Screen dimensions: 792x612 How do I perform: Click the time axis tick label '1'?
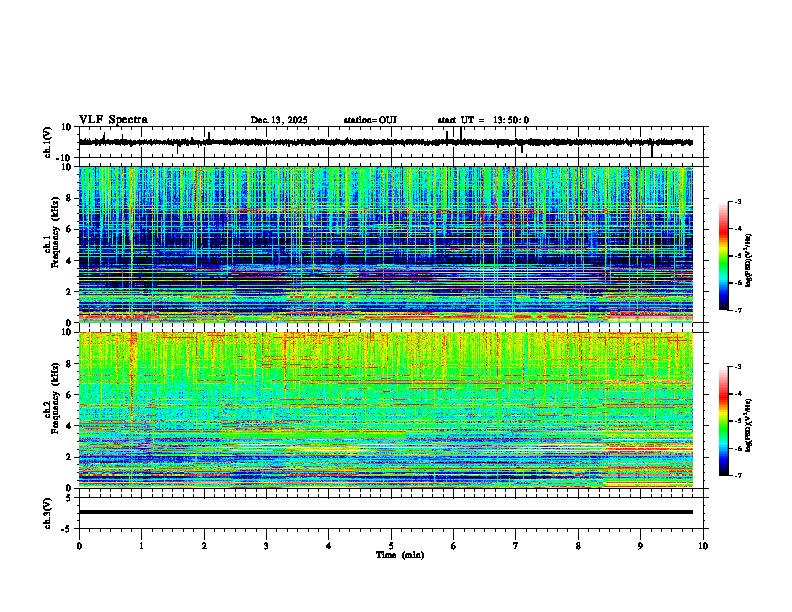click(141, 546)
